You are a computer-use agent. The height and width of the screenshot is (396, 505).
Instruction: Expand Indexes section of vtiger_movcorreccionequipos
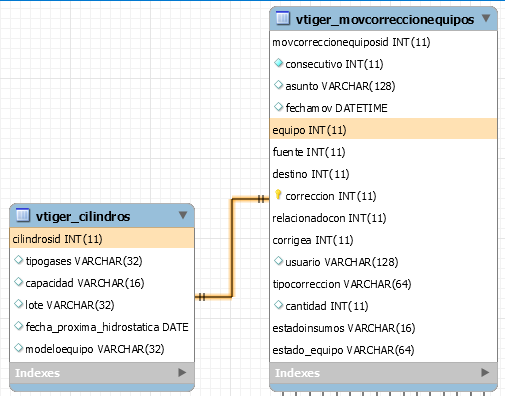(x=485, y=372)
